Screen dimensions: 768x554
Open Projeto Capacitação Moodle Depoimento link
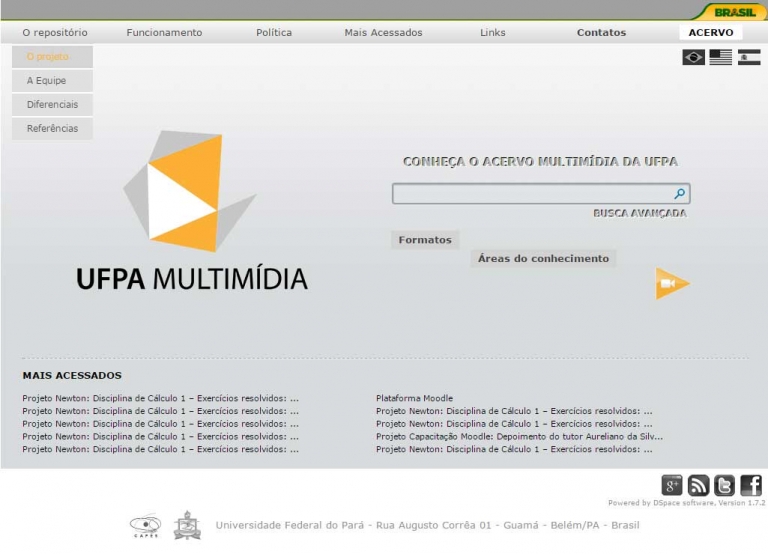[519, 436]
